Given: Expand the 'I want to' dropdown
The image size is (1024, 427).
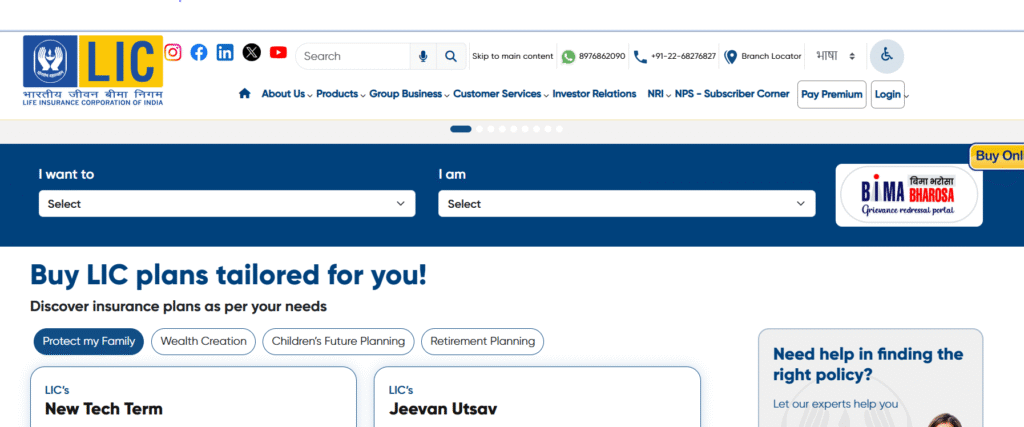Looking at the screenshot, I should (x=227, y=204).
